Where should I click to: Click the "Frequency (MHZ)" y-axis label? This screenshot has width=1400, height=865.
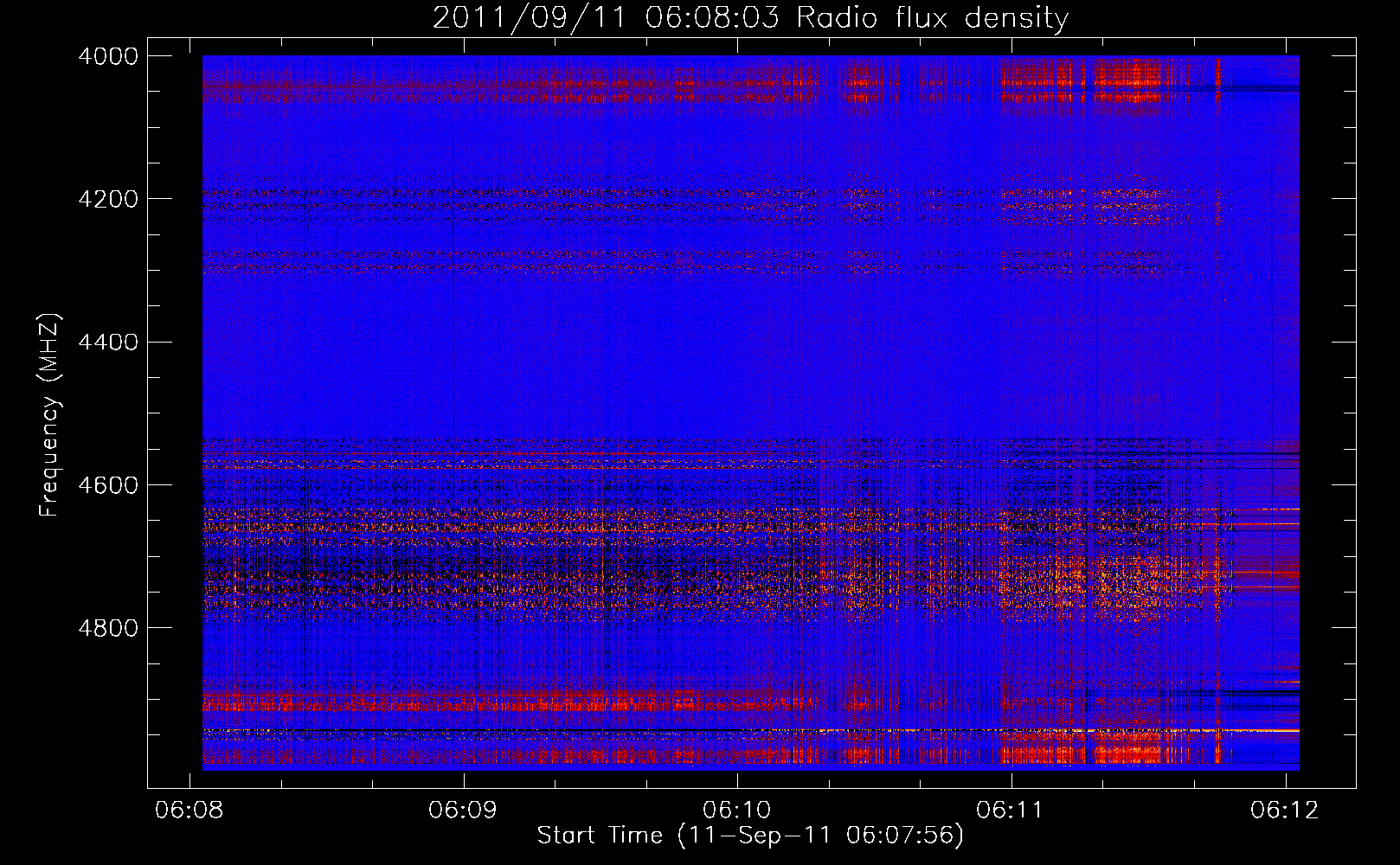pyautogui.click(x=49, y=415)
